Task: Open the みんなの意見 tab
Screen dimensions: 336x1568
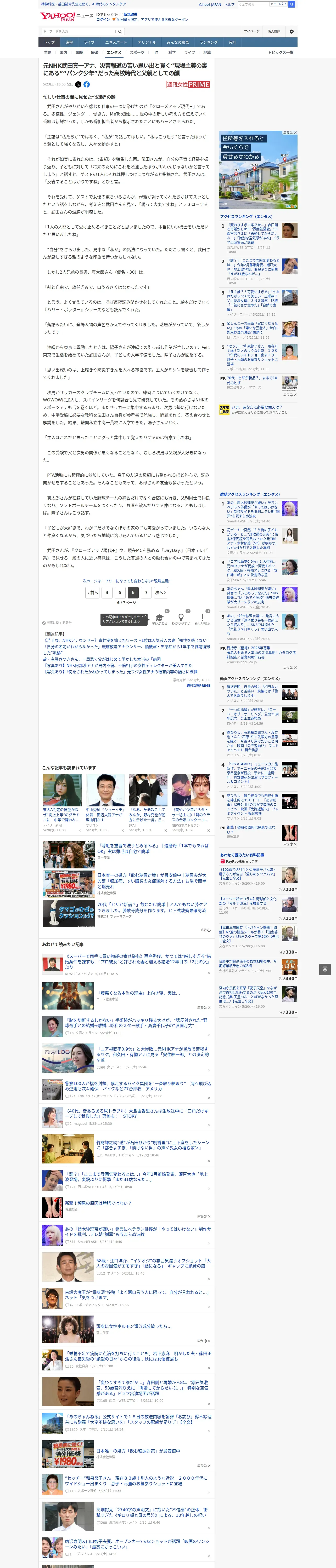Action: click(x=177, y=43)
